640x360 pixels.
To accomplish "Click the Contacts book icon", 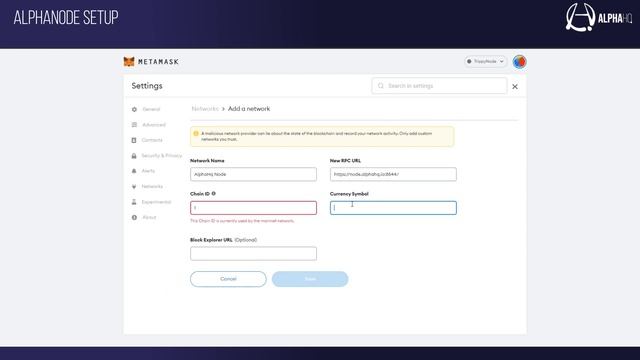I will pyautogui.click(x=134, y=140).
